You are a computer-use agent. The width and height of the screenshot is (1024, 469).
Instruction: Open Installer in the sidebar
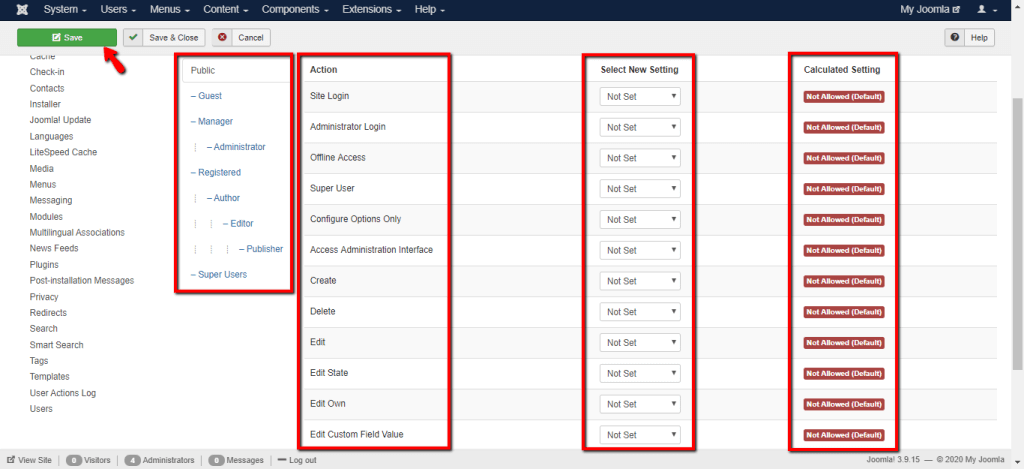click(45, 104)
